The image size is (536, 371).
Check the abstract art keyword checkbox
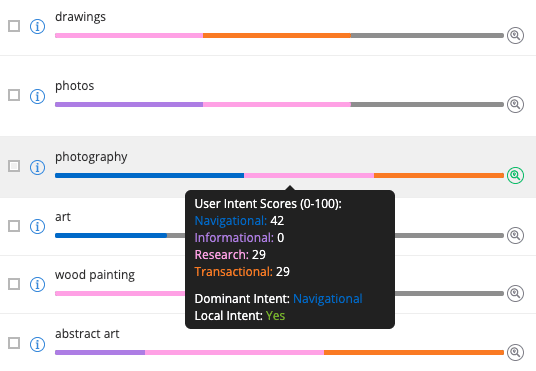(14, 343)
